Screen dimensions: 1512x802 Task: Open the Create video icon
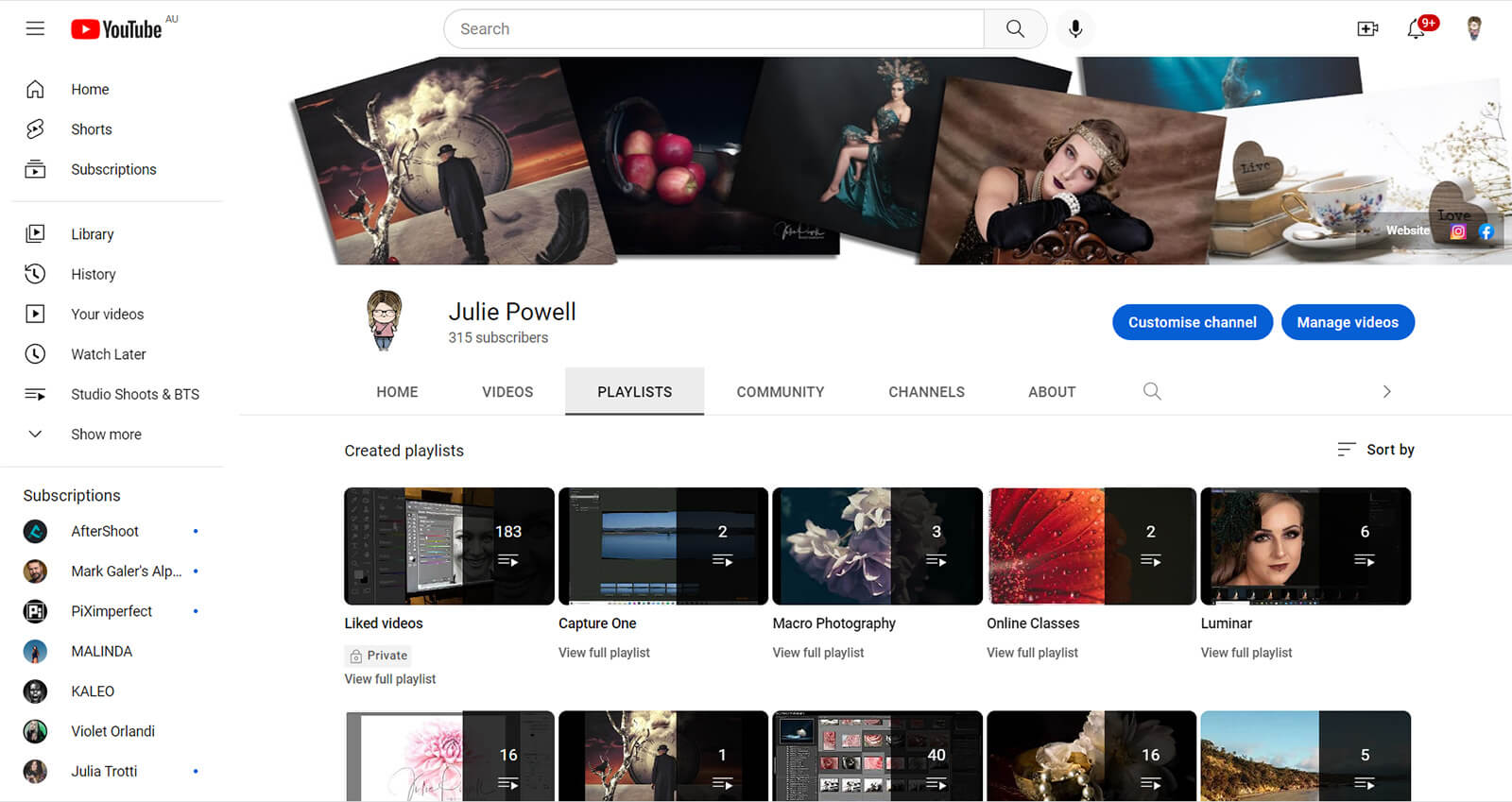pyautogui.click(x=1366, y=29)
